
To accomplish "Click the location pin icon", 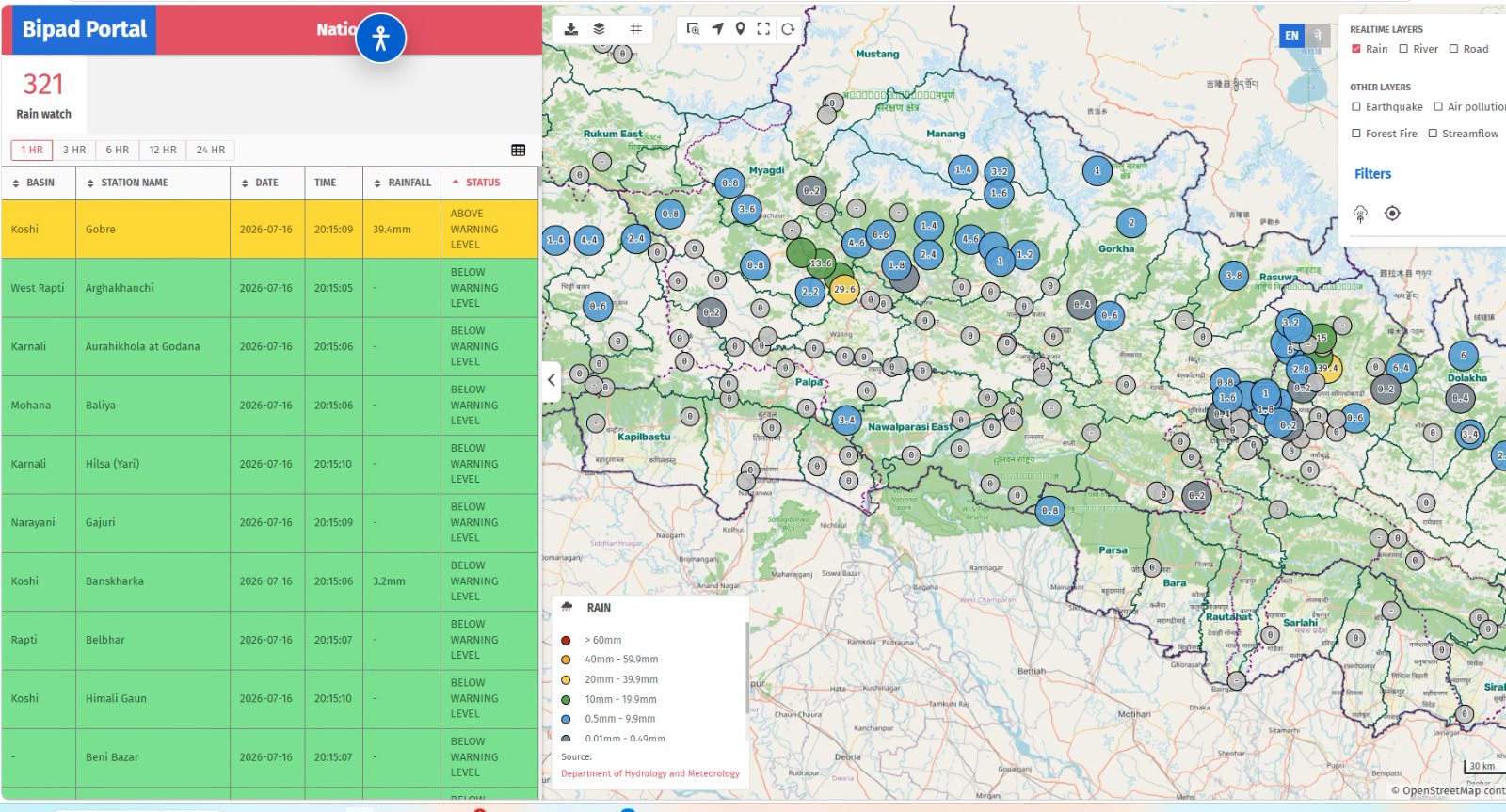I will click(741, 29).
